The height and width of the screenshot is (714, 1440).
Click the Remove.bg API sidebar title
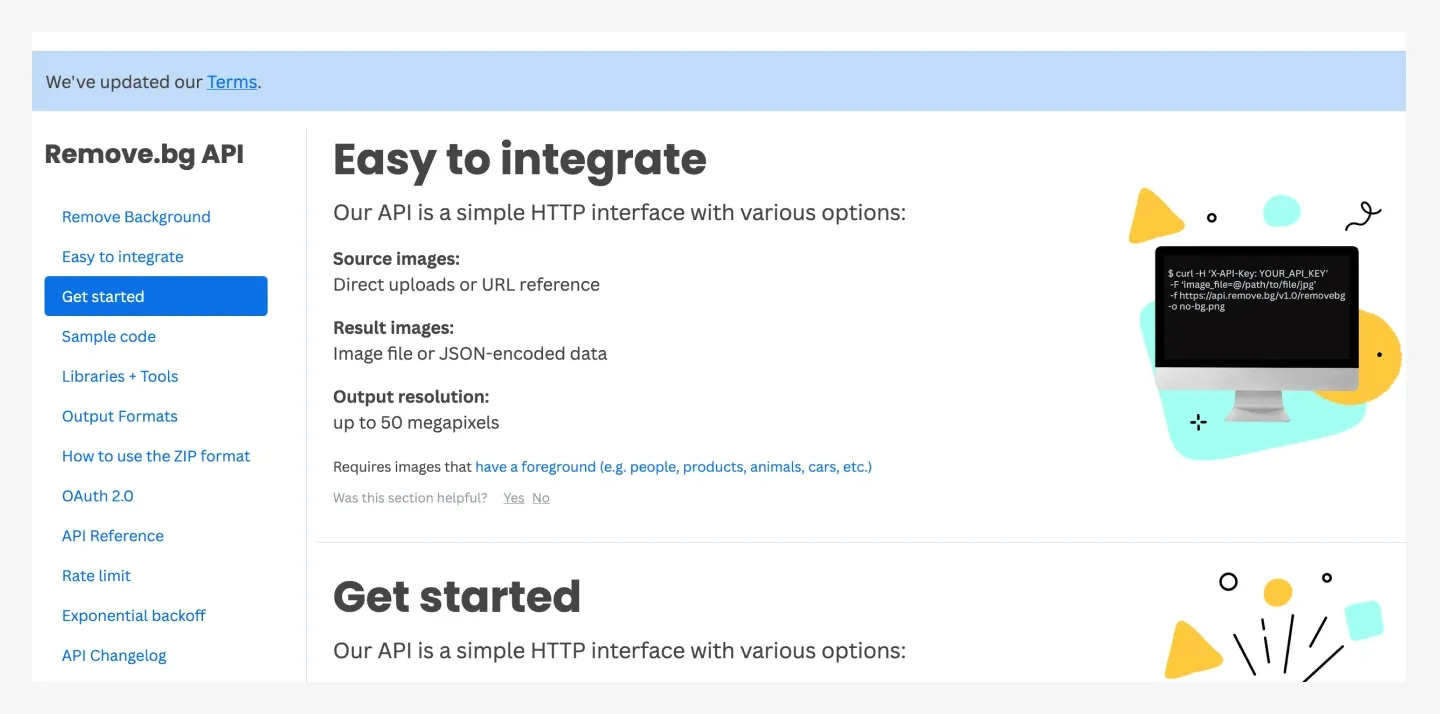coord(144,154)
